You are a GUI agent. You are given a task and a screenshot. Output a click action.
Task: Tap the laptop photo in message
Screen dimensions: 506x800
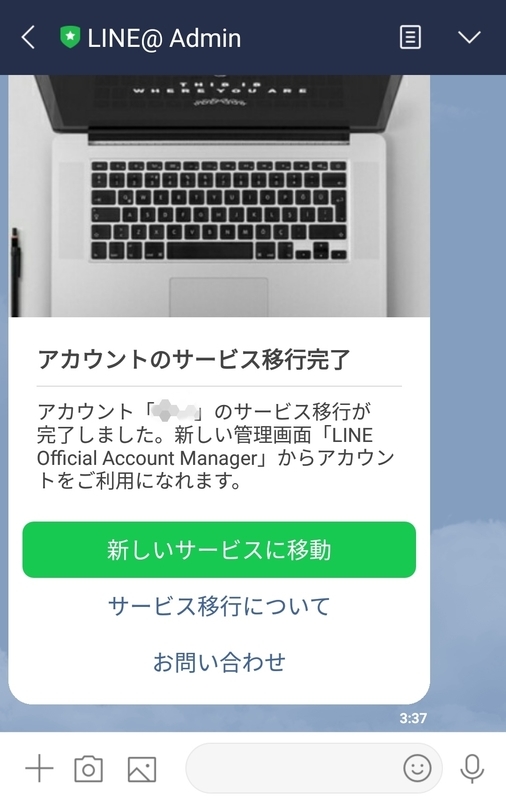tap(219, 196)
